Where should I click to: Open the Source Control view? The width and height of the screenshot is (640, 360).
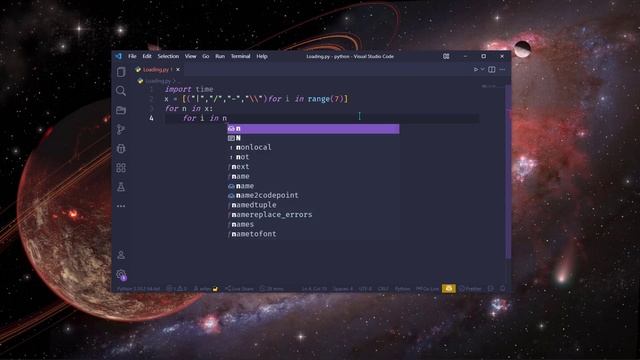(121, 129)
